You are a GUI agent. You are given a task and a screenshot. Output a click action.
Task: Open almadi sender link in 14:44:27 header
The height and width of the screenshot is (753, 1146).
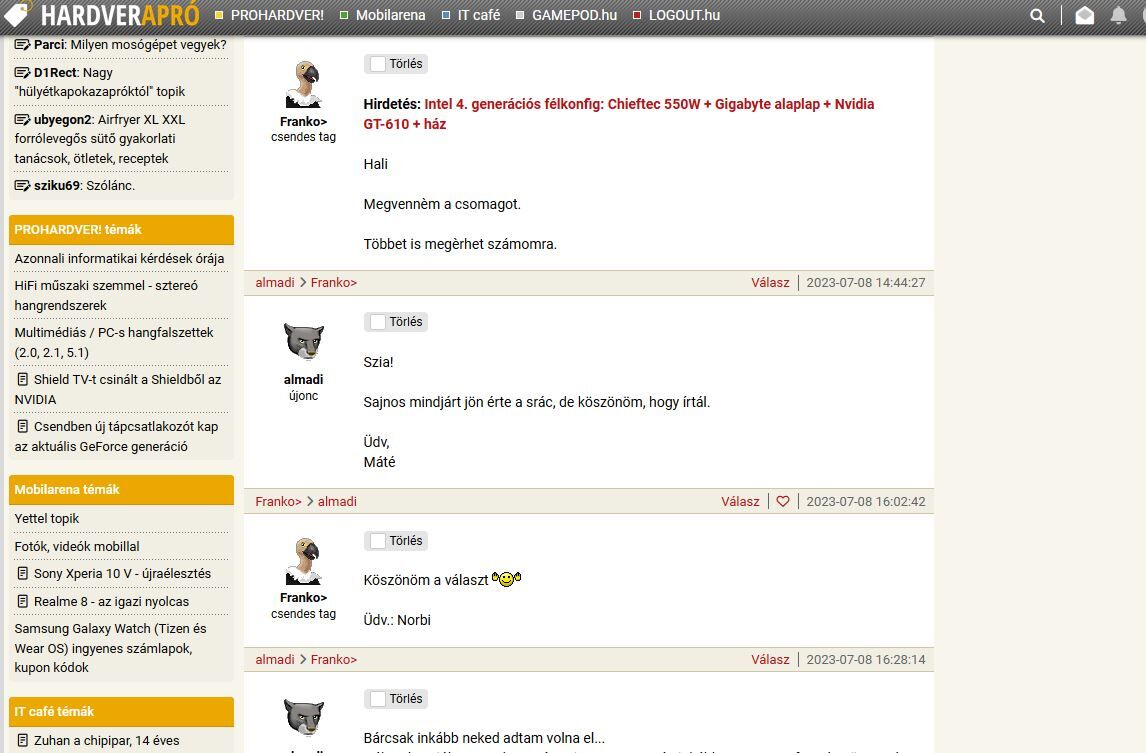pos(275,283)
